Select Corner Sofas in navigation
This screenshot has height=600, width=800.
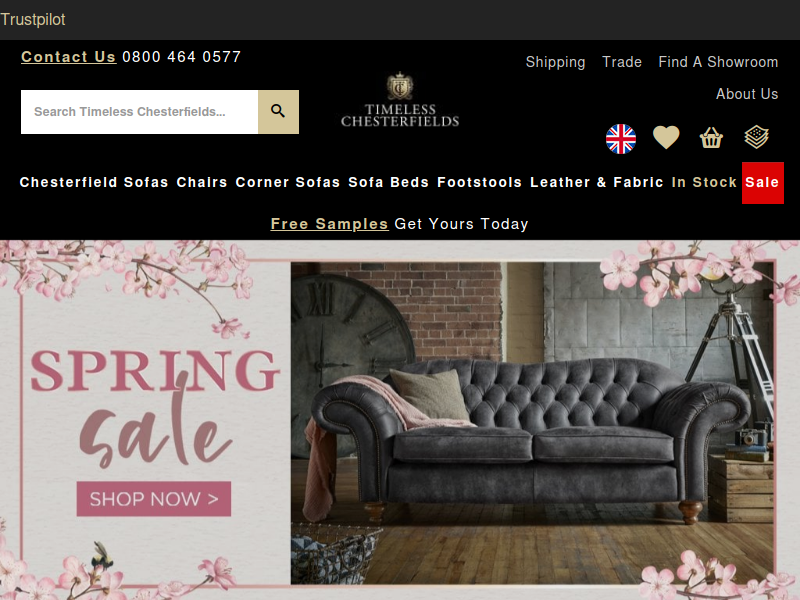(288, 182)
